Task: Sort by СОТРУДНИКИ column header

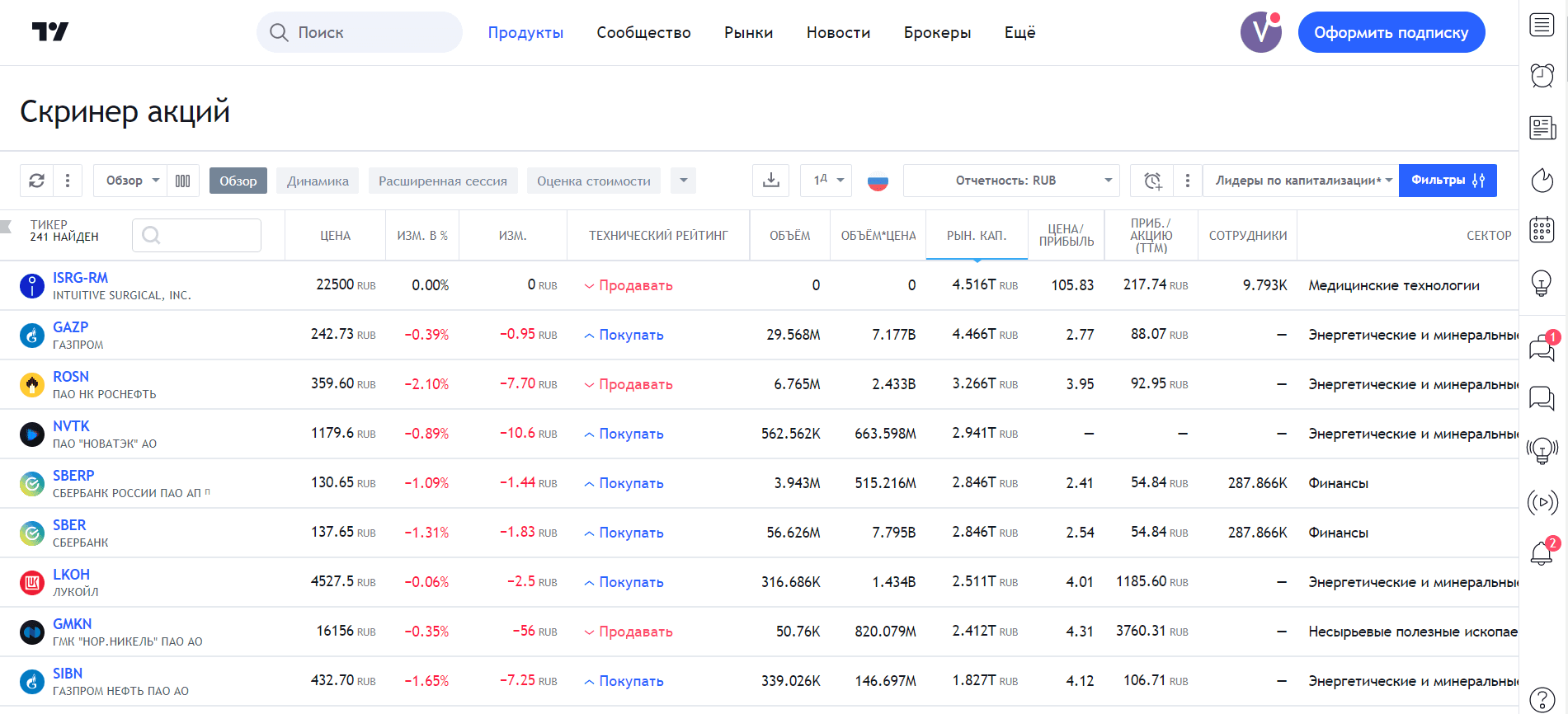Action: point(1248,236)
